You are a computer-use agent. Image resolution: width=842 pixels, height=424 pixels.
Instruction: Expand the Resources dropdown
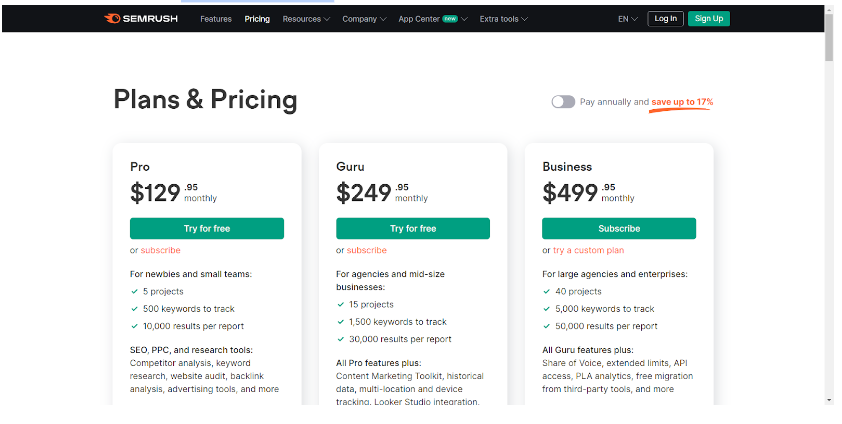306,19
